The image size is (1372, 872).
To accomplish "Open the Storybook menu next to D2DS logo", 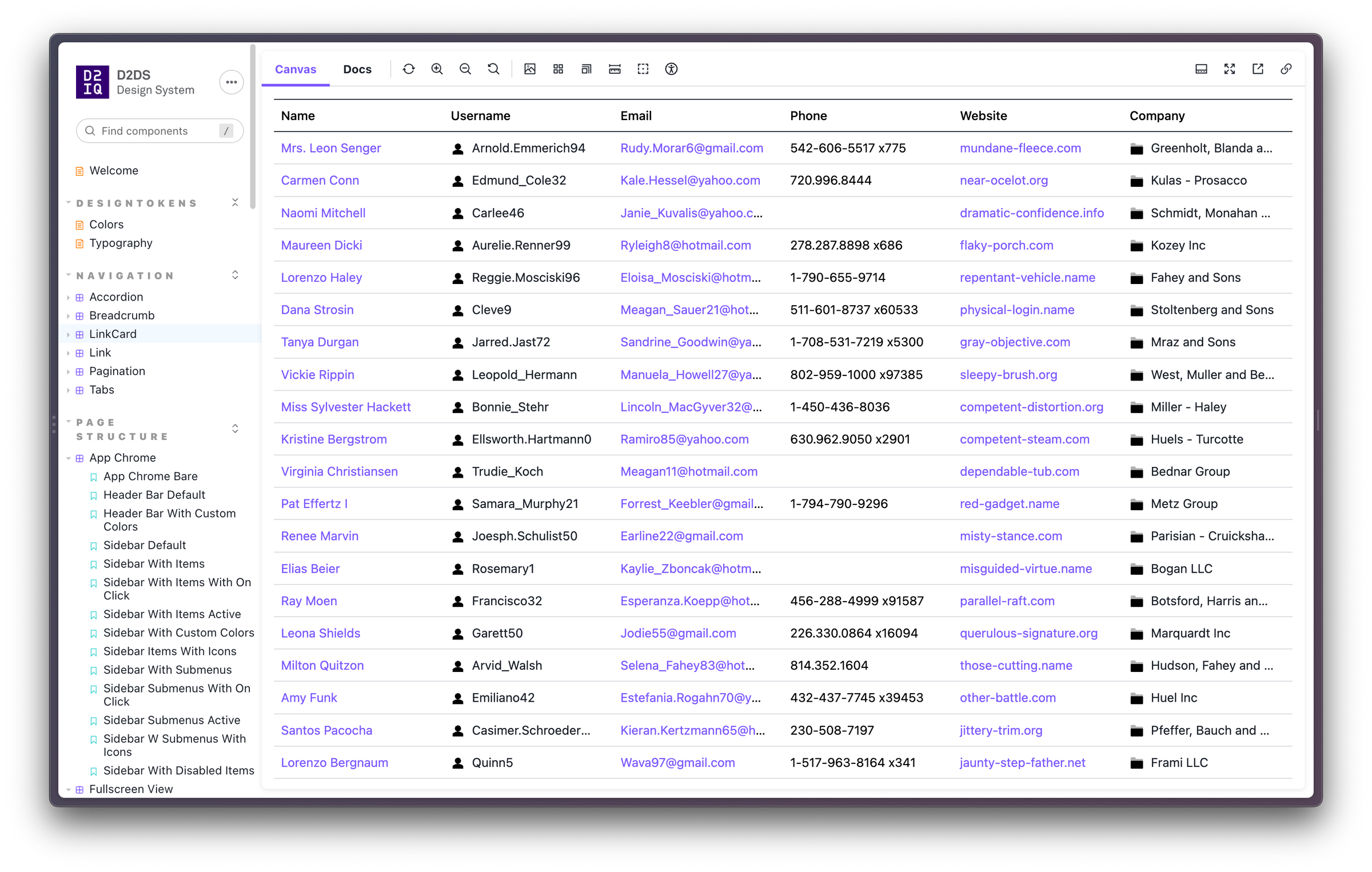I will pyautogui.click(x=231, y=82).
